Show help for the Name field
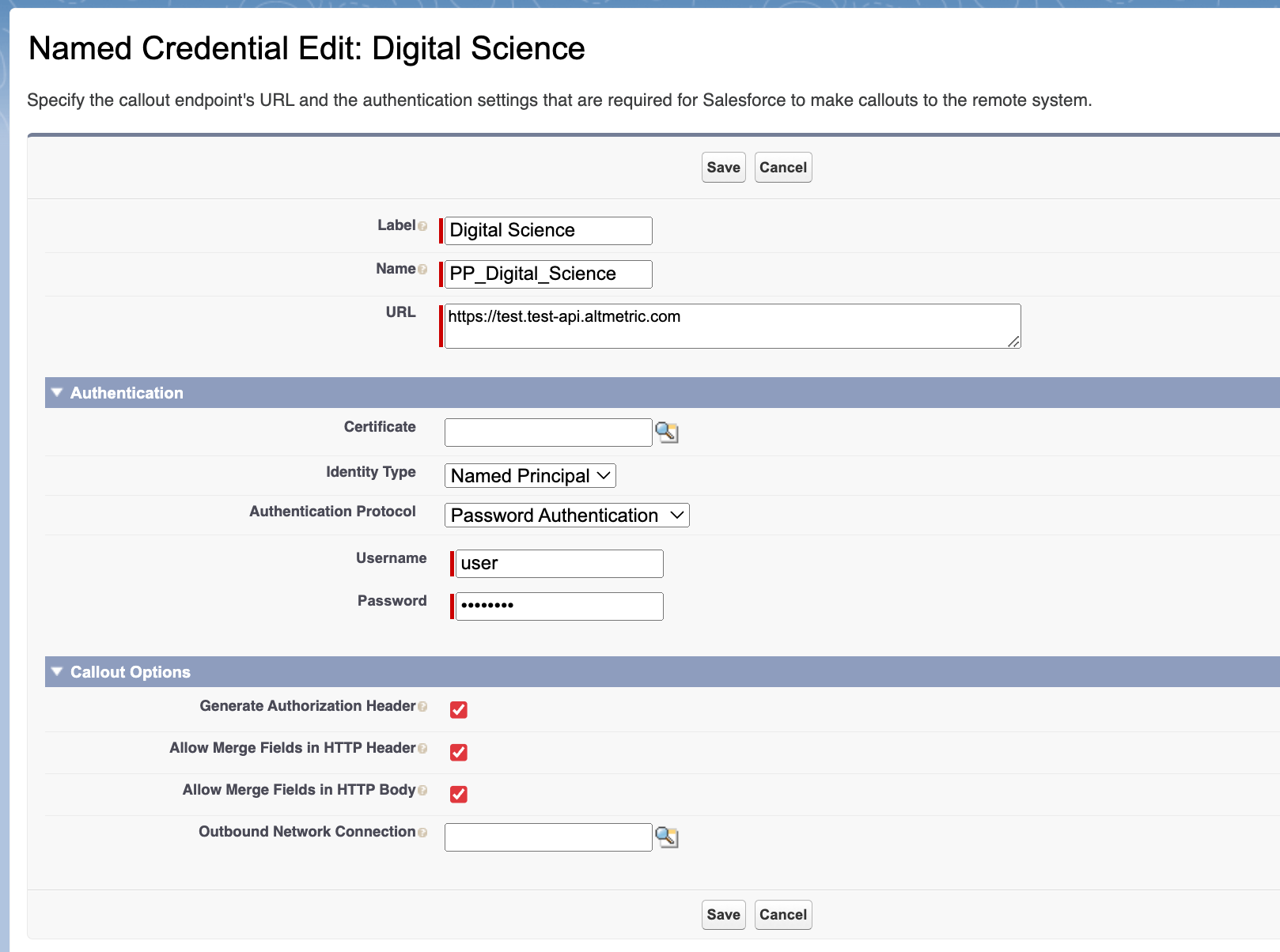Image resolution: width=1280 pixels, height=952 pixels. tap(422, 270)
